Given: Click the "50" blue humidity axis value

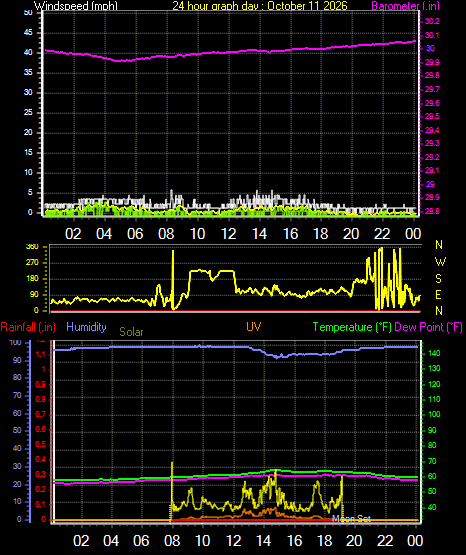Looking at the screenshot, I should point(17,430).
